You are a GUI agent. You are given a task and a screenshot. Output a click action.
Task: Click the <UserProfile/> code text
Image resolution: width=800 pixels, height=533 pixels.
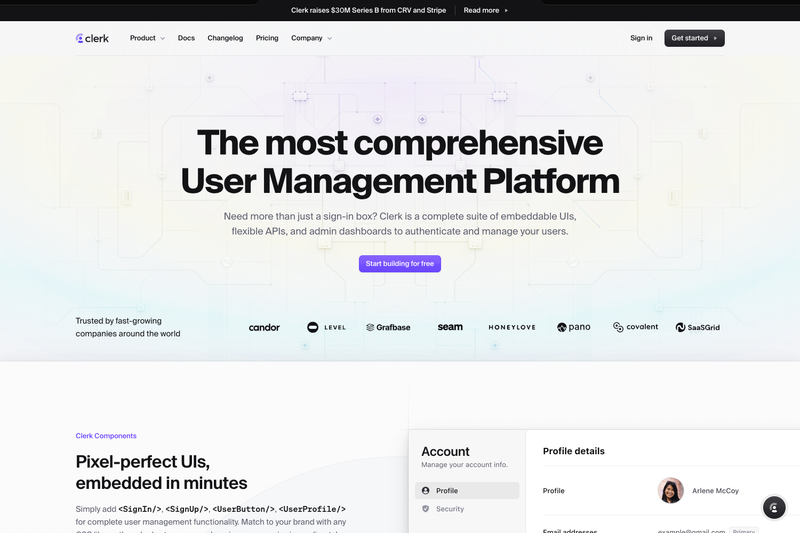(312, 509)
